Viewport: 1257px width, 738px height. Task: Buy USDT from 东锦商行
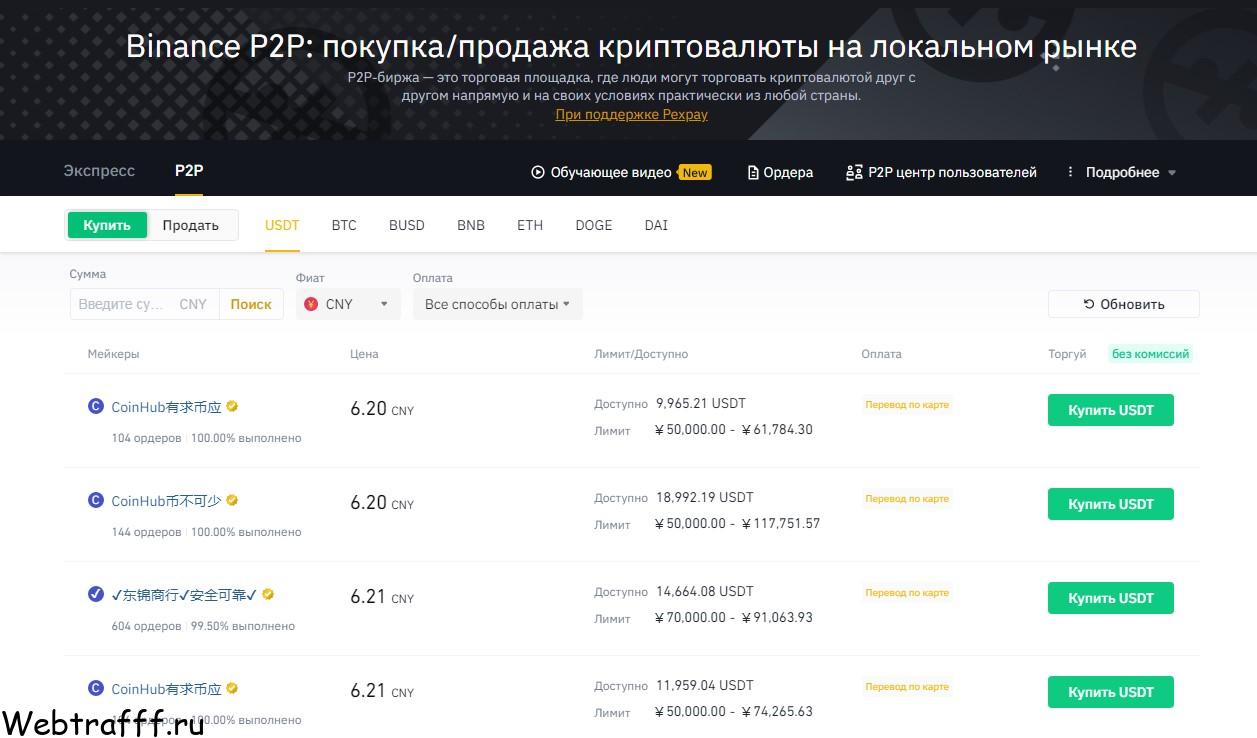1111,598
